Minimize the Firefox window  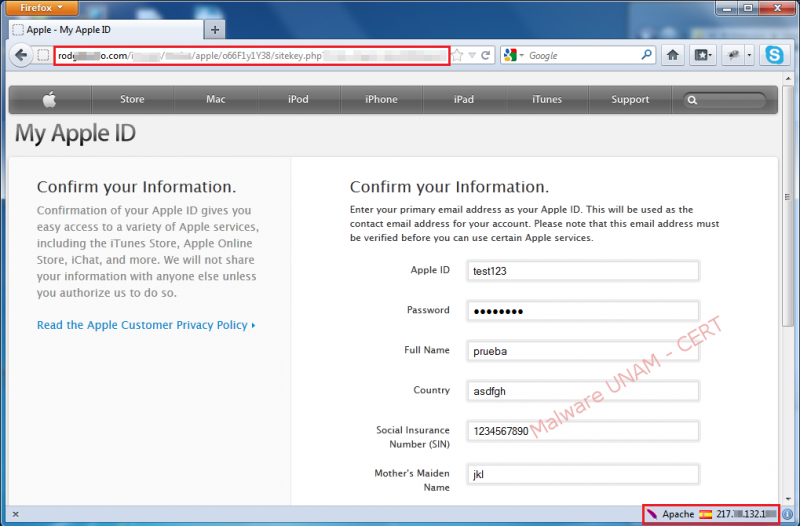coord(727,8)
